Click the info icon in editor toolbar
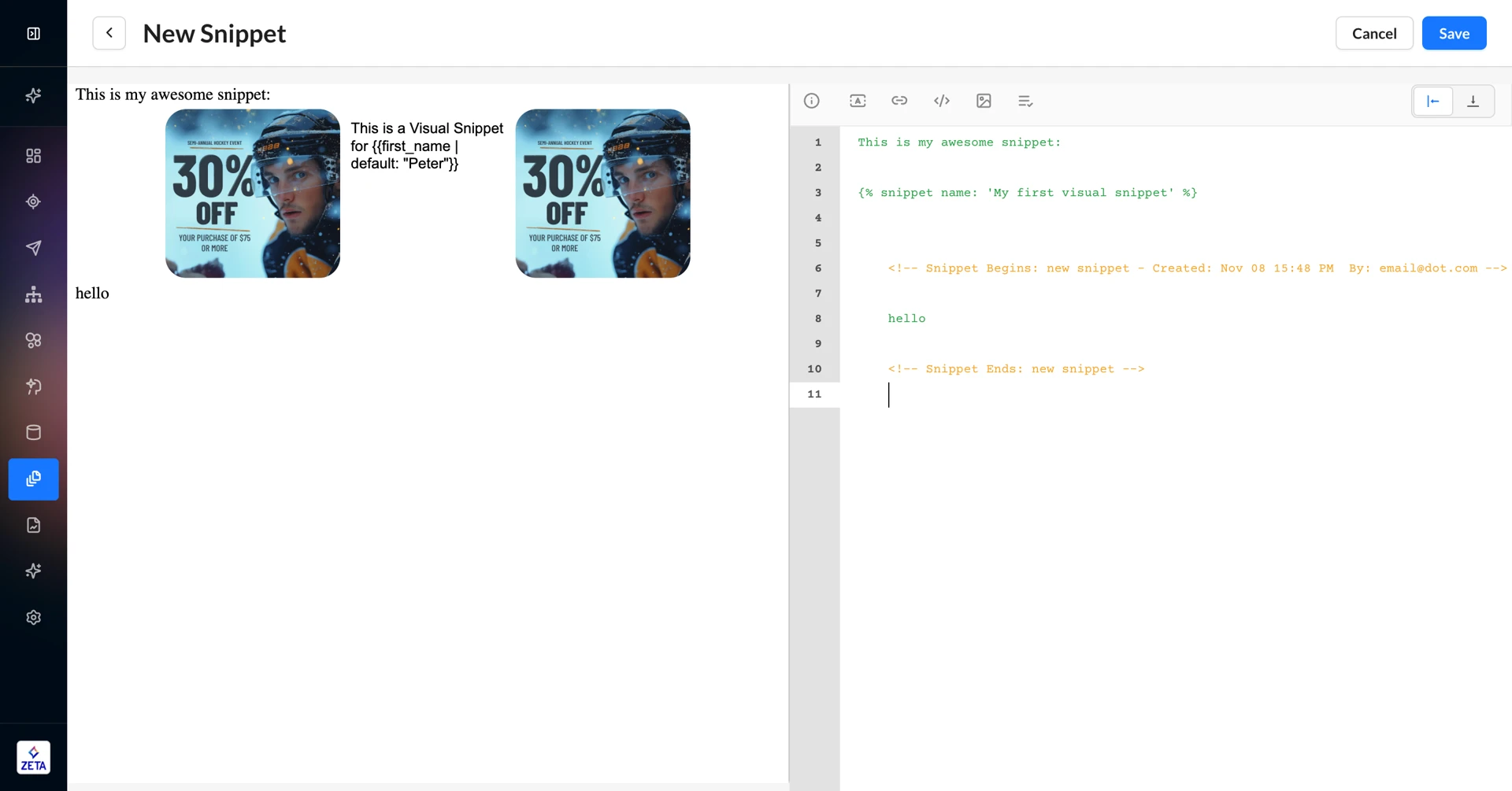Viewport: 1512px width, 791px height. click(x=812, y=101)
